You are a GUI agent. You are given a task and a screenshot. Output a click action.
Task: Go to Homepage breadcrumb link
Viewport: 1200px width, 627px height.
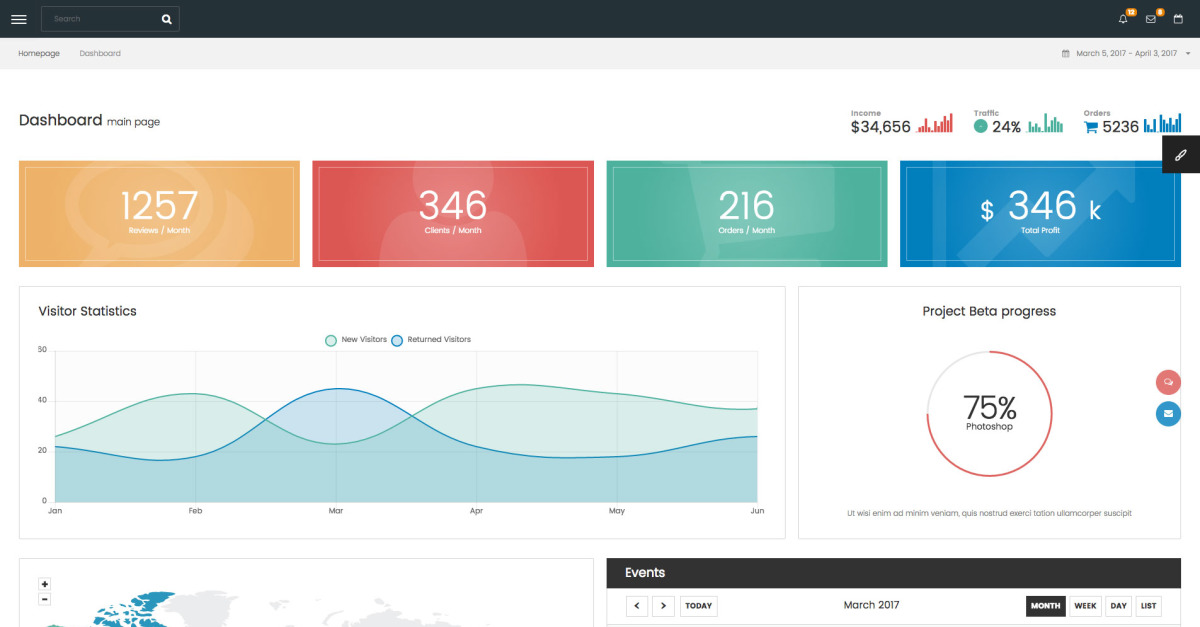point(39,54)
